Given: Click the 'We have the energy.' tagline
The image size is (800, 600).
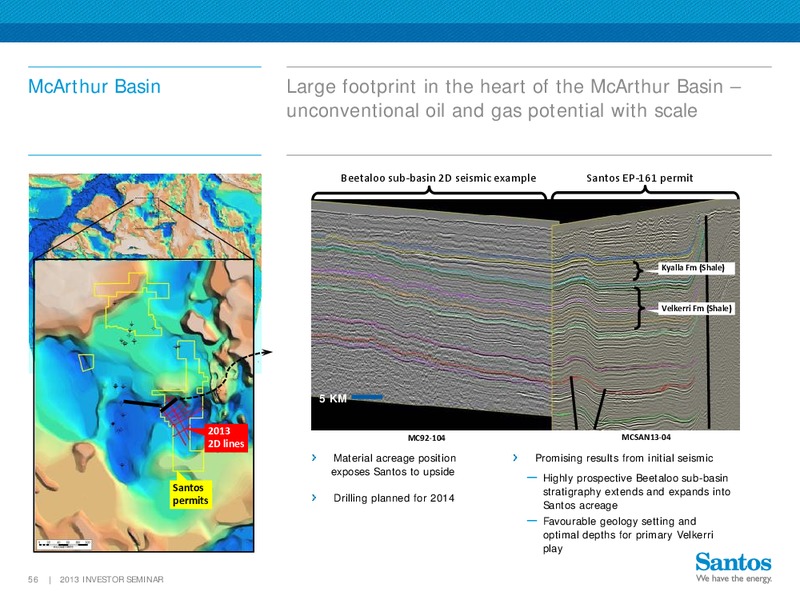Looking at the screenshot, I should pos(734,579).
